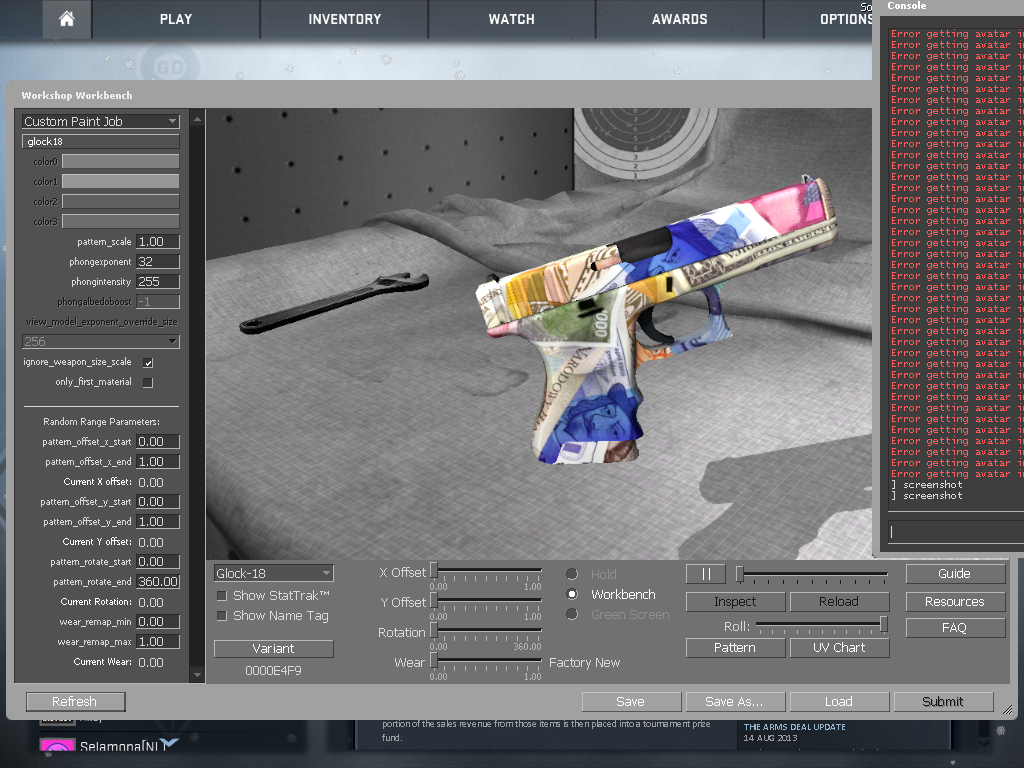Click the animation timeline slider handle

[x=740, y=574]
